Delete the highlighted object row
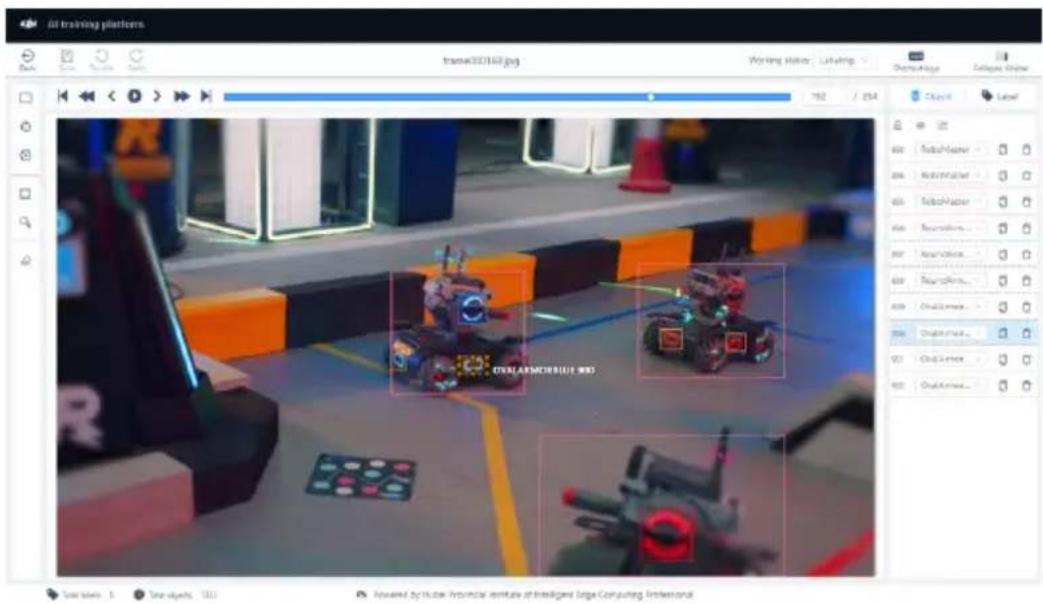This screenshot has width=1043, height=604. 1026,333
